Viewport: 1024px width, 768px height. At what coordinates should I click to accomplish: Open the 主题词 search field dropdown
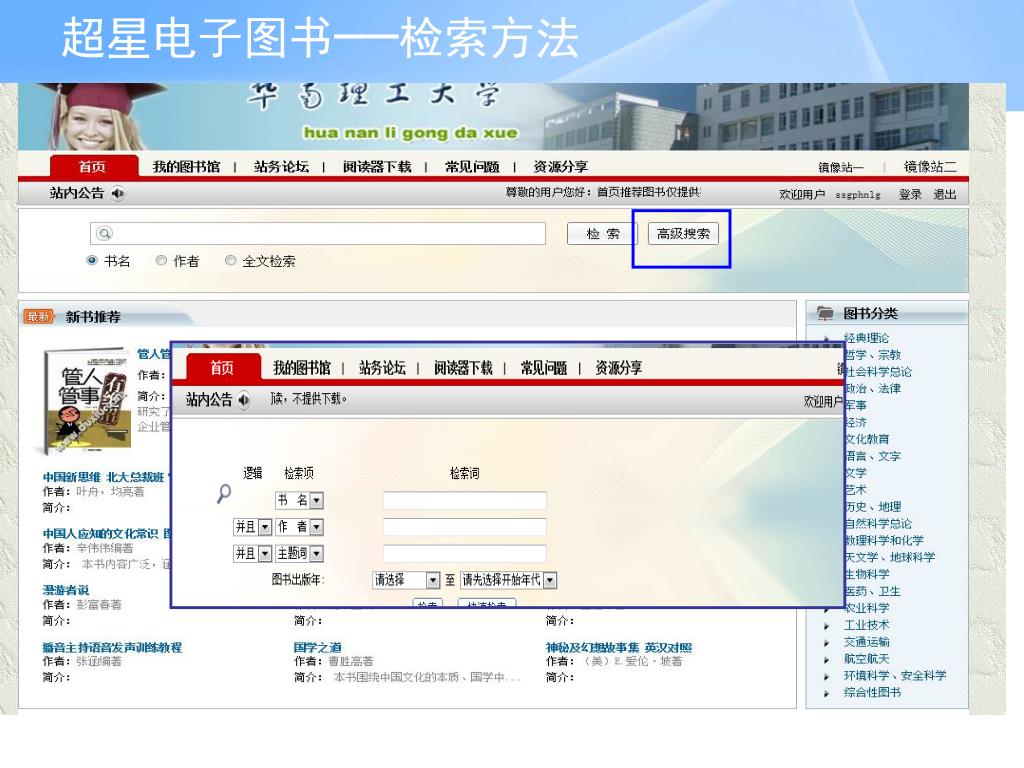click(317, 553)
